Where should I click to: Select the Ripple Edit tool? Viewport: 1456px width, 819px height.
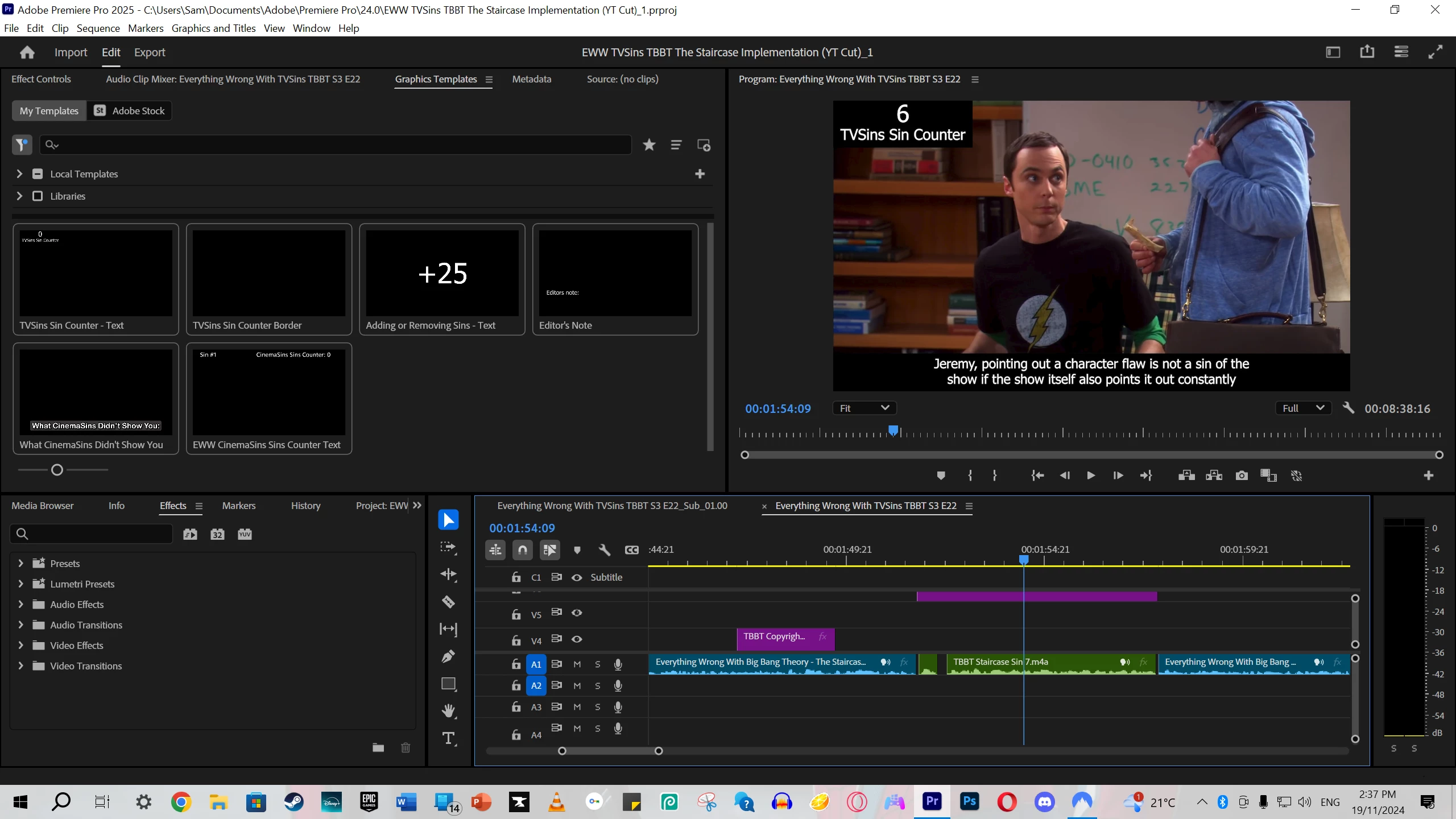tap(448, 574)
